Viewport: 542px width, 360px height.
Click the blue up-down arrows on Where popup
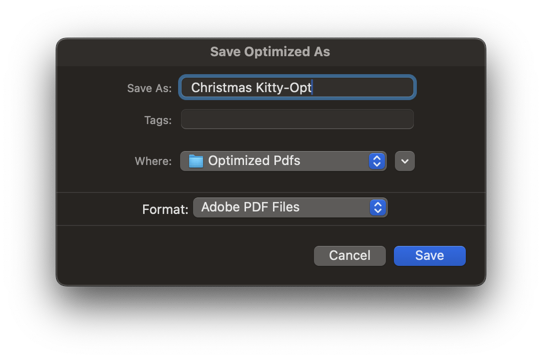[377, 161]
